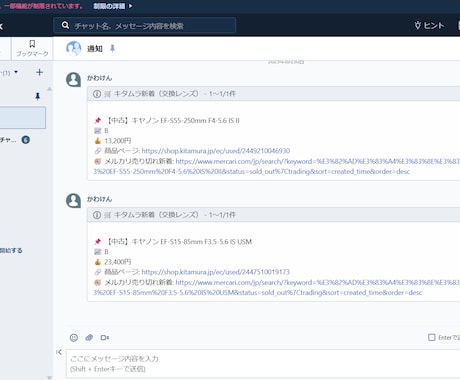Click the message input box

[263, 364]
